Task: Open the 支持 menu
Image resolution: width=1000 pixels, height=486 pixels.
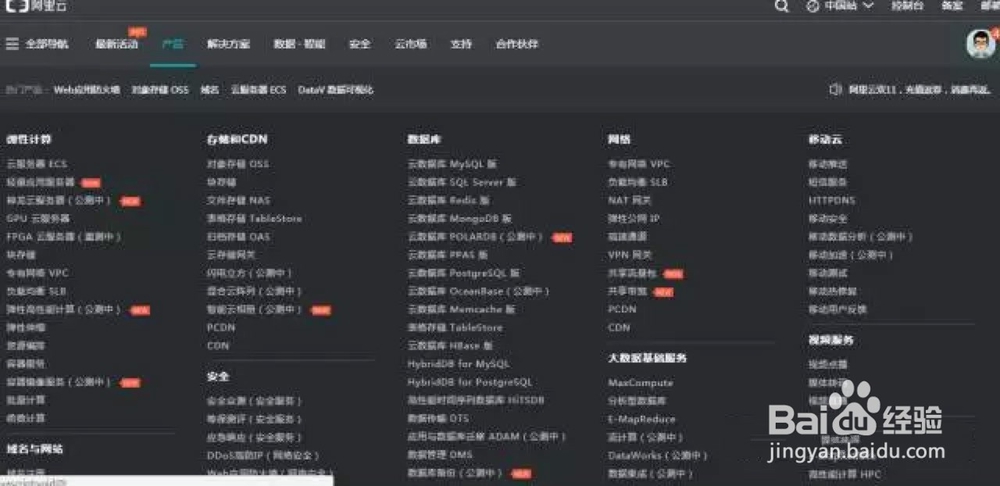Action: (461, 44)
